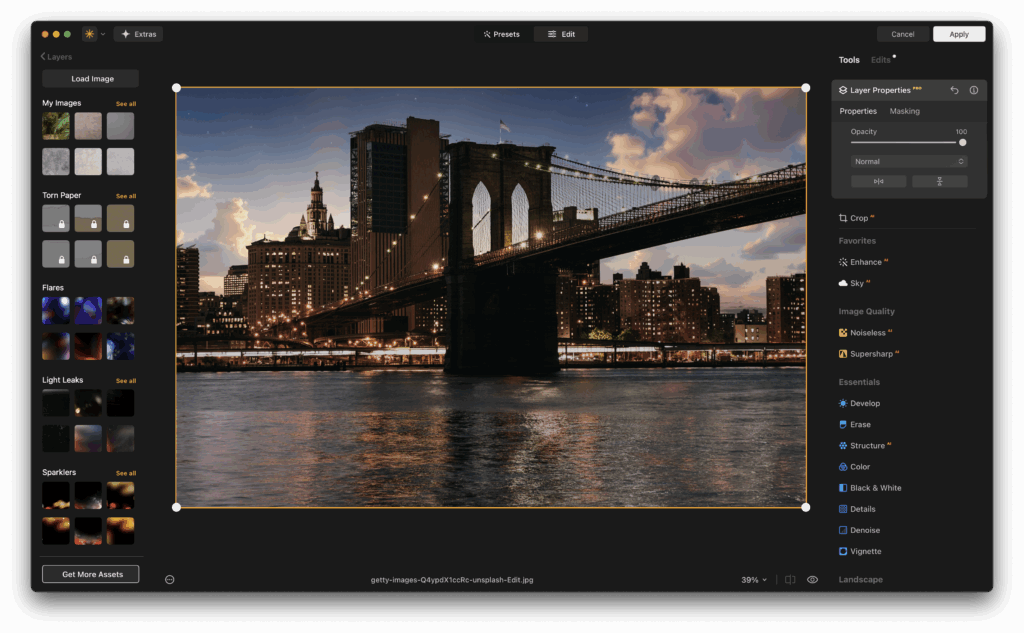The height and width of the screenshot is (633, 1024).
Task: Click the Load Image button
Action: click(91, 79)
